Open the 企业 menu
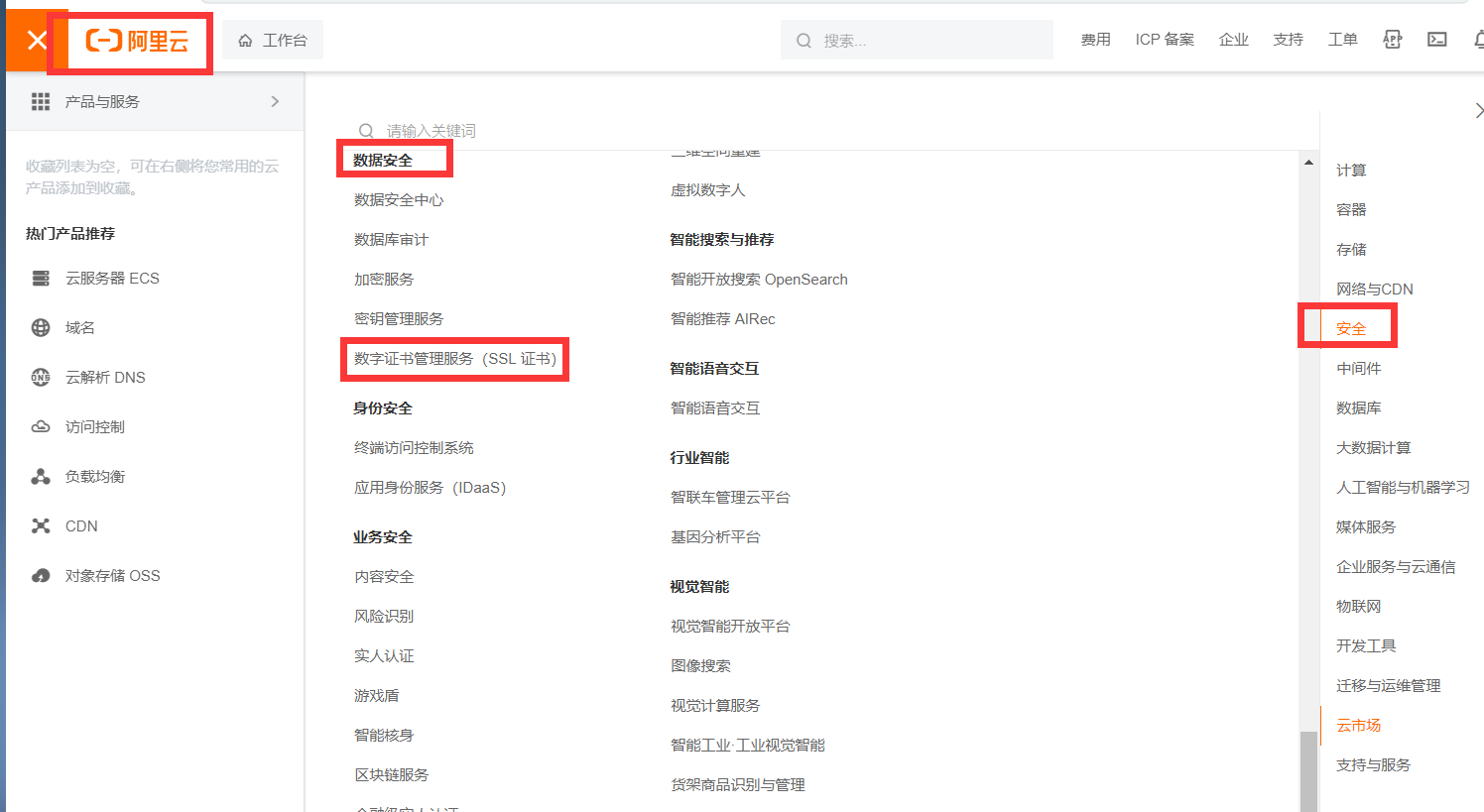 [x=1233, y=40]
